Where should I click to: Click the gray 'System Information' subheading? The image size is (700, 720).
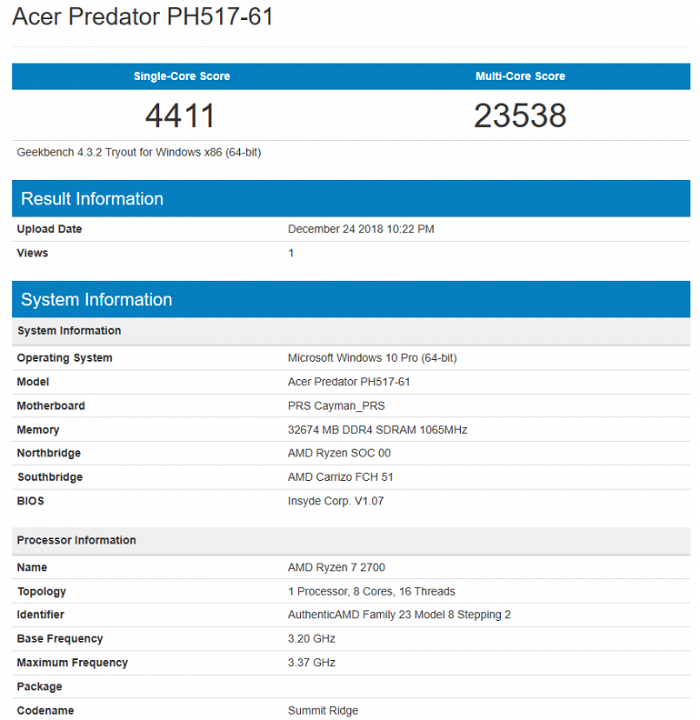point(351,331)
